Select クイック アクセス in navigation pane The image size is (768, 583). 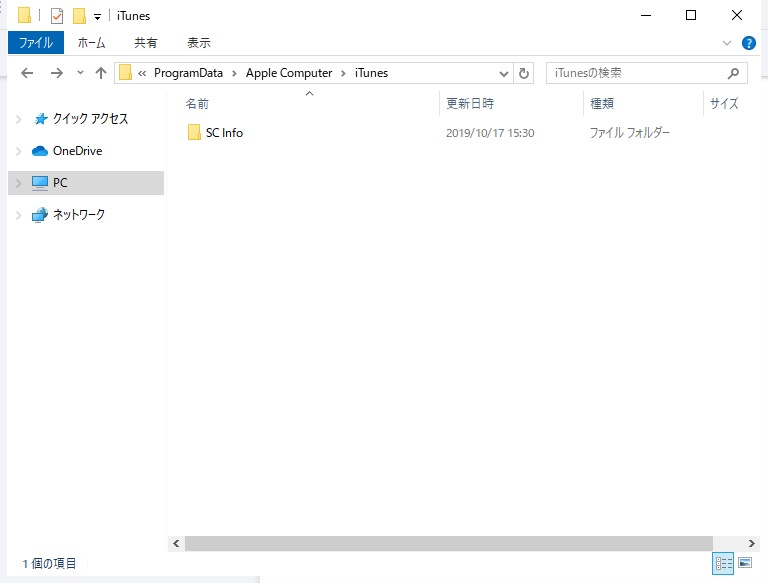[x=91, y=119]
